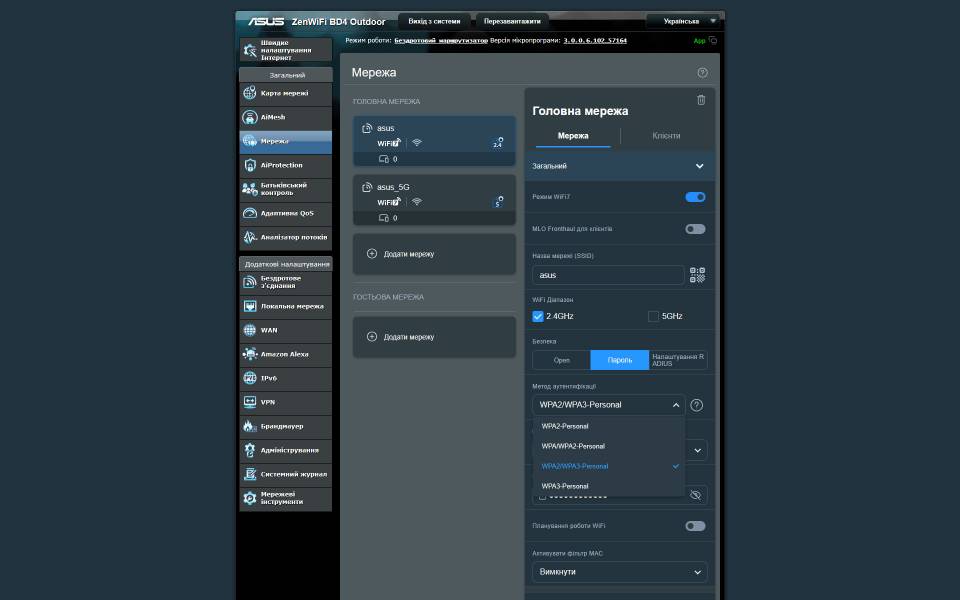Viewport: 960px width, 600px height.
Task: Collapse the Загальний section
Action: (699, 166)
